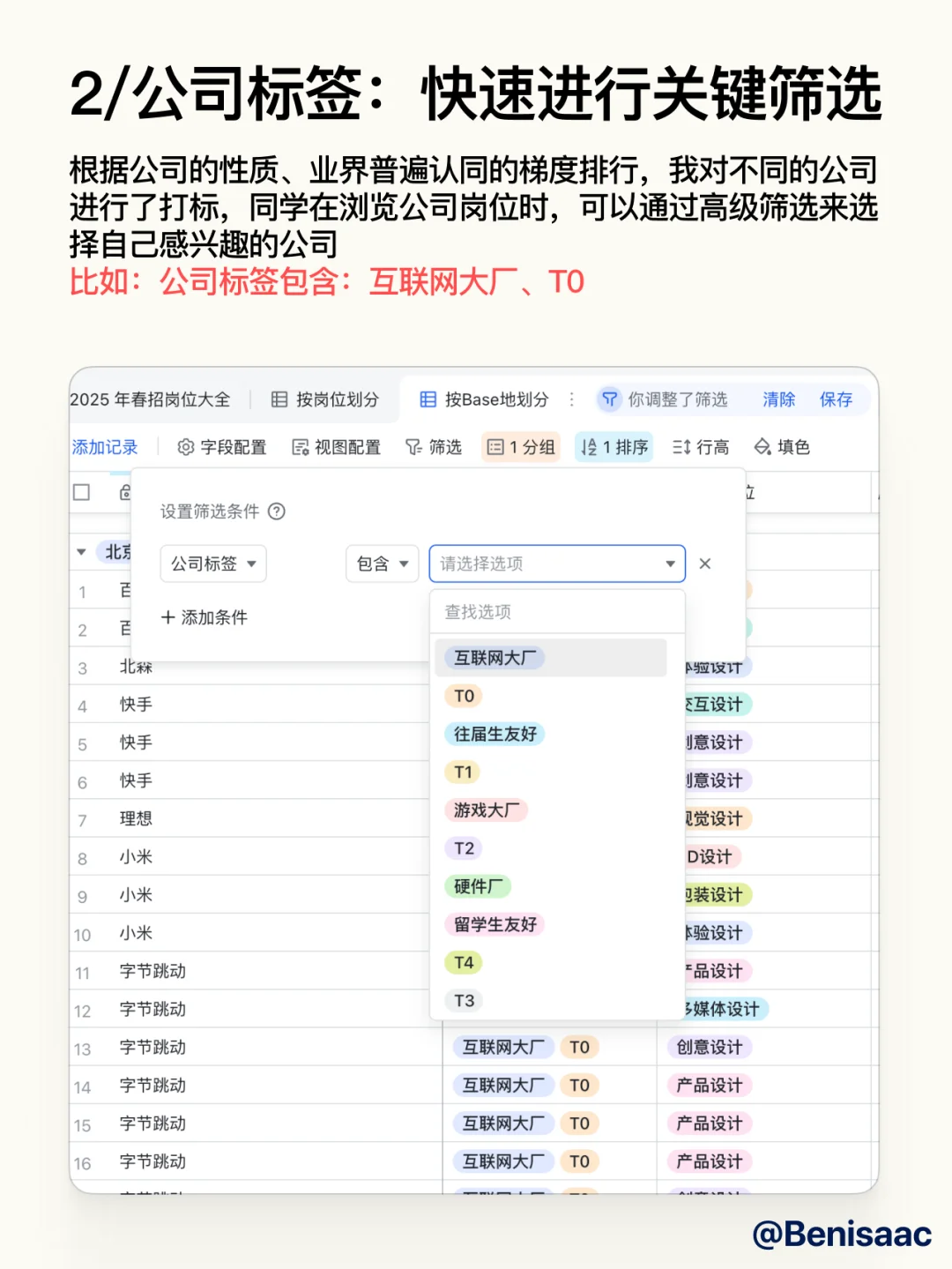Select the 留学生友好 option

click(x=495, y=924)
